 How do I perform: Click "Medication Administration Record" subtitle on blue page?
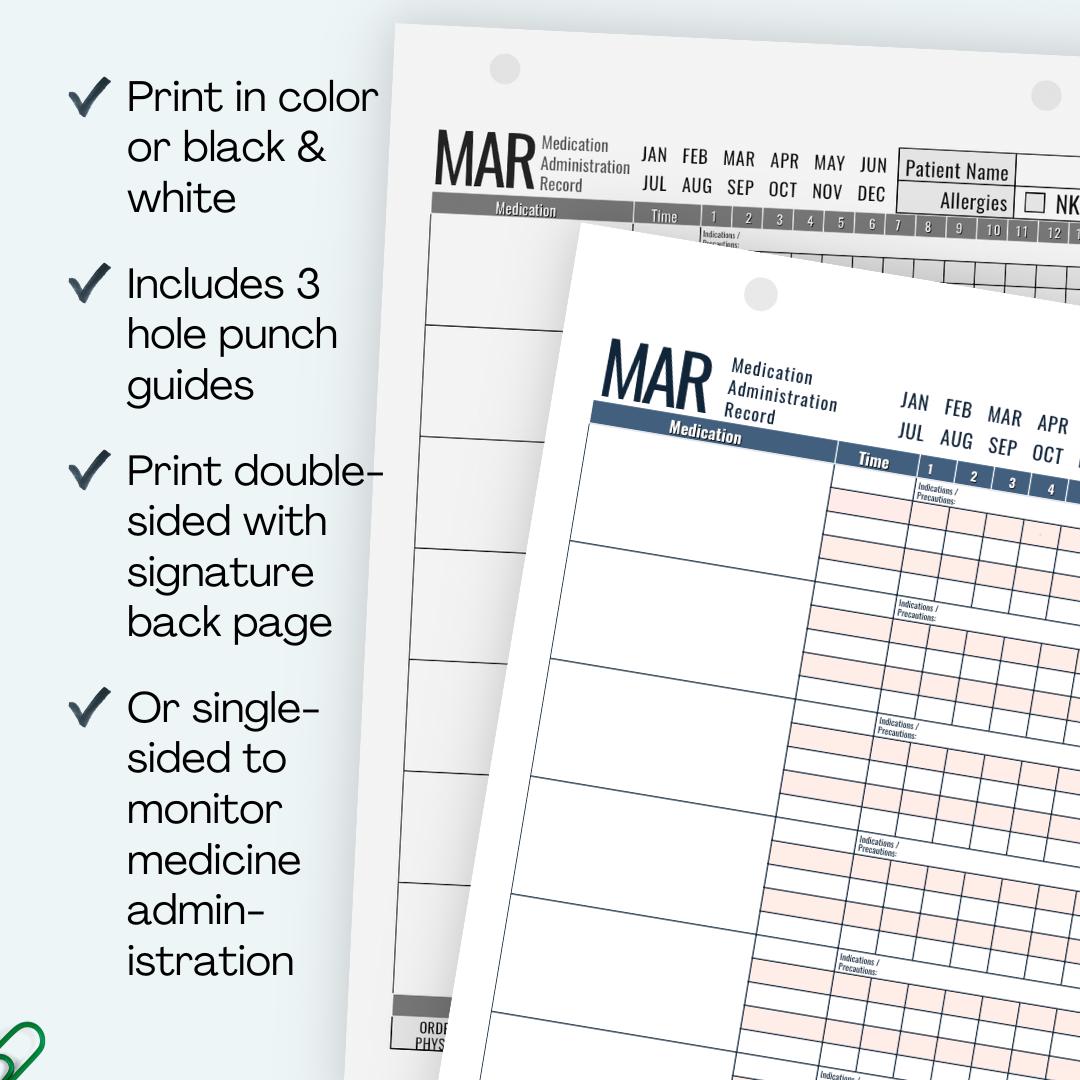click(x=780, y=391)
